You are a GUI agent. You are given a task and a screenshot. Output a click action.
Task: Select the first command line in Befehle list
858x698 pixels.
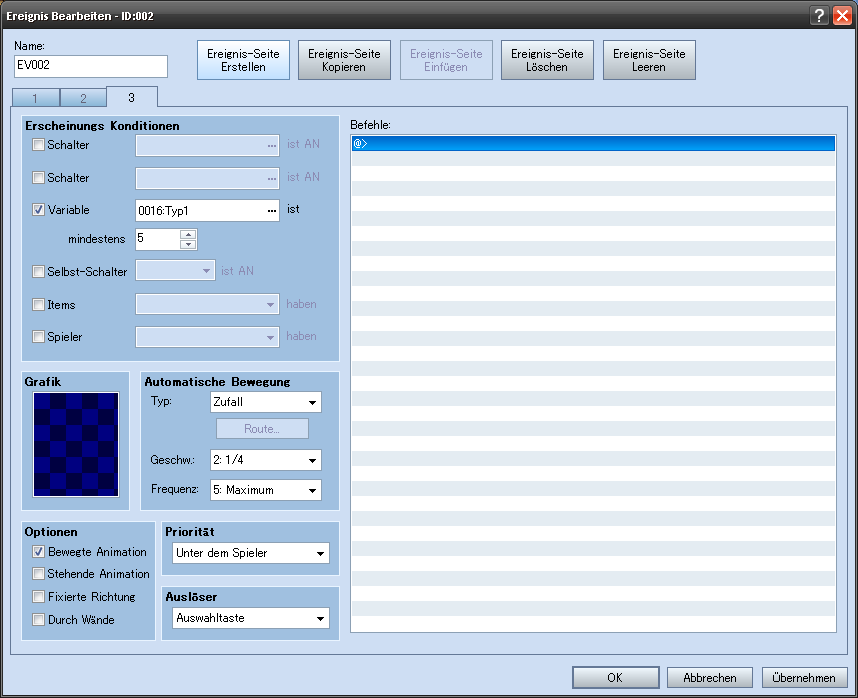(x=593, y=144)
